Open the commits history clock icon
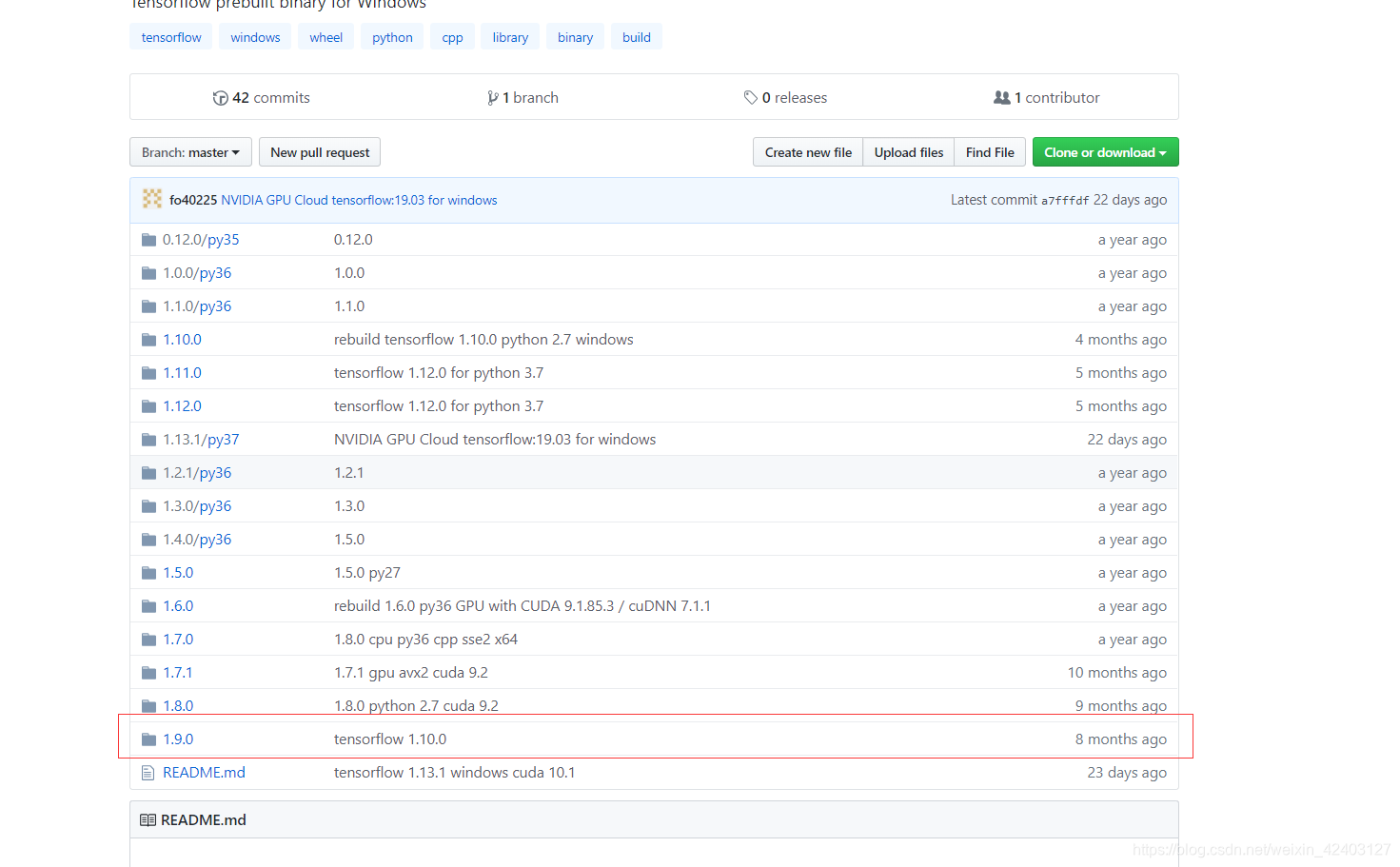The height and width of the screenshot is (867, 1400). pyautogui.click(x=220, y=98)
